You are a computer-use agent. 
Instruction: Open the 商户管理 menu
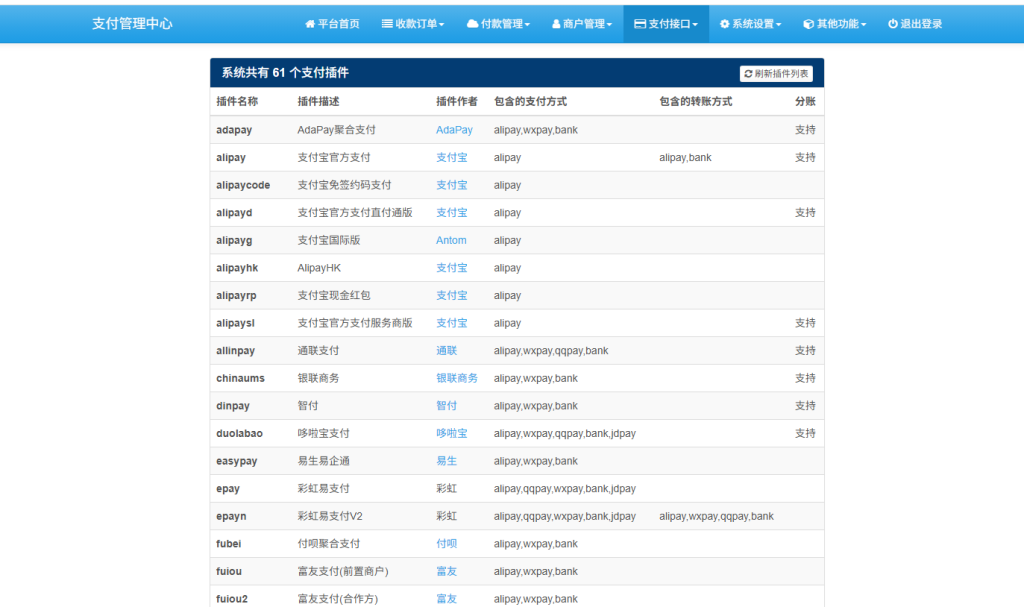[582, 24]
